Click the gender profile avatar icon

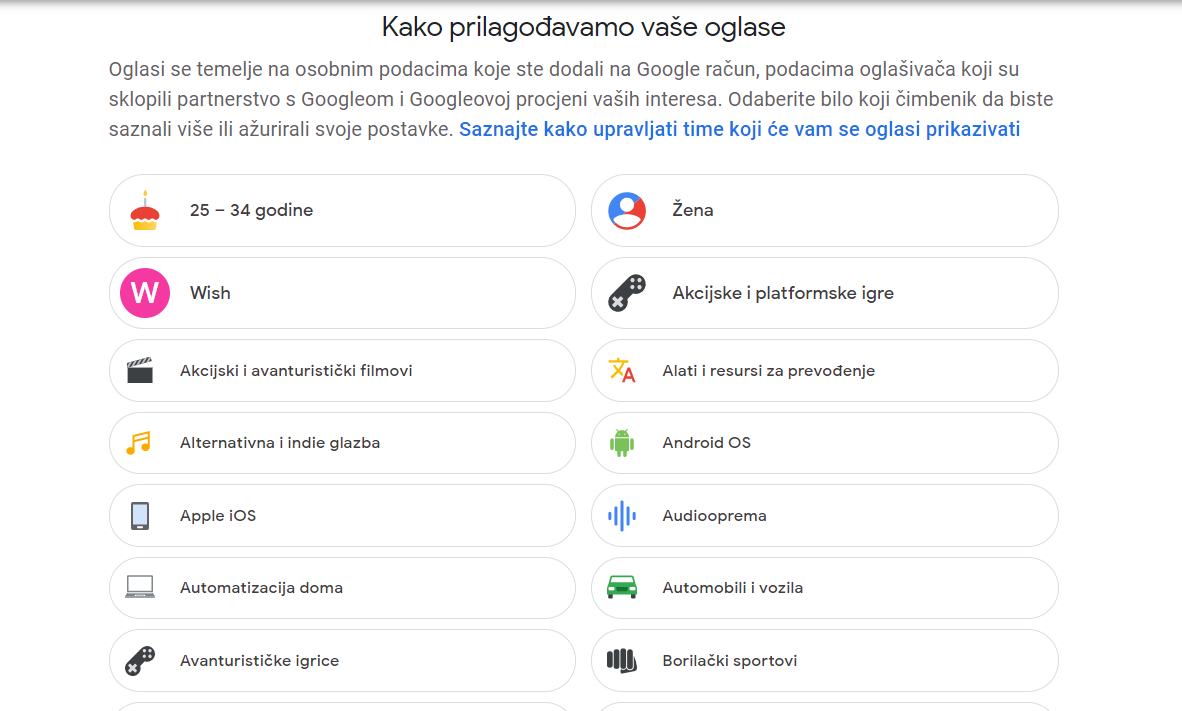coord(627,210)
